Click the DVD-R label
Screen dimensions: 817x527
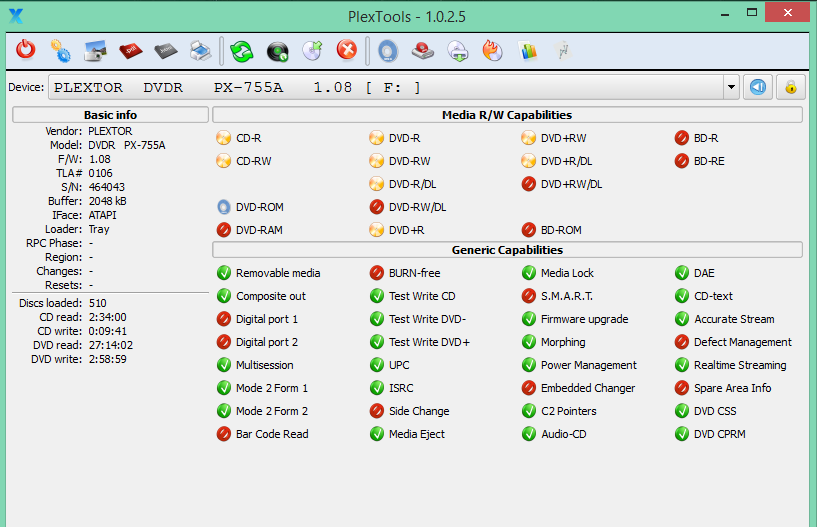coord(404,138)
